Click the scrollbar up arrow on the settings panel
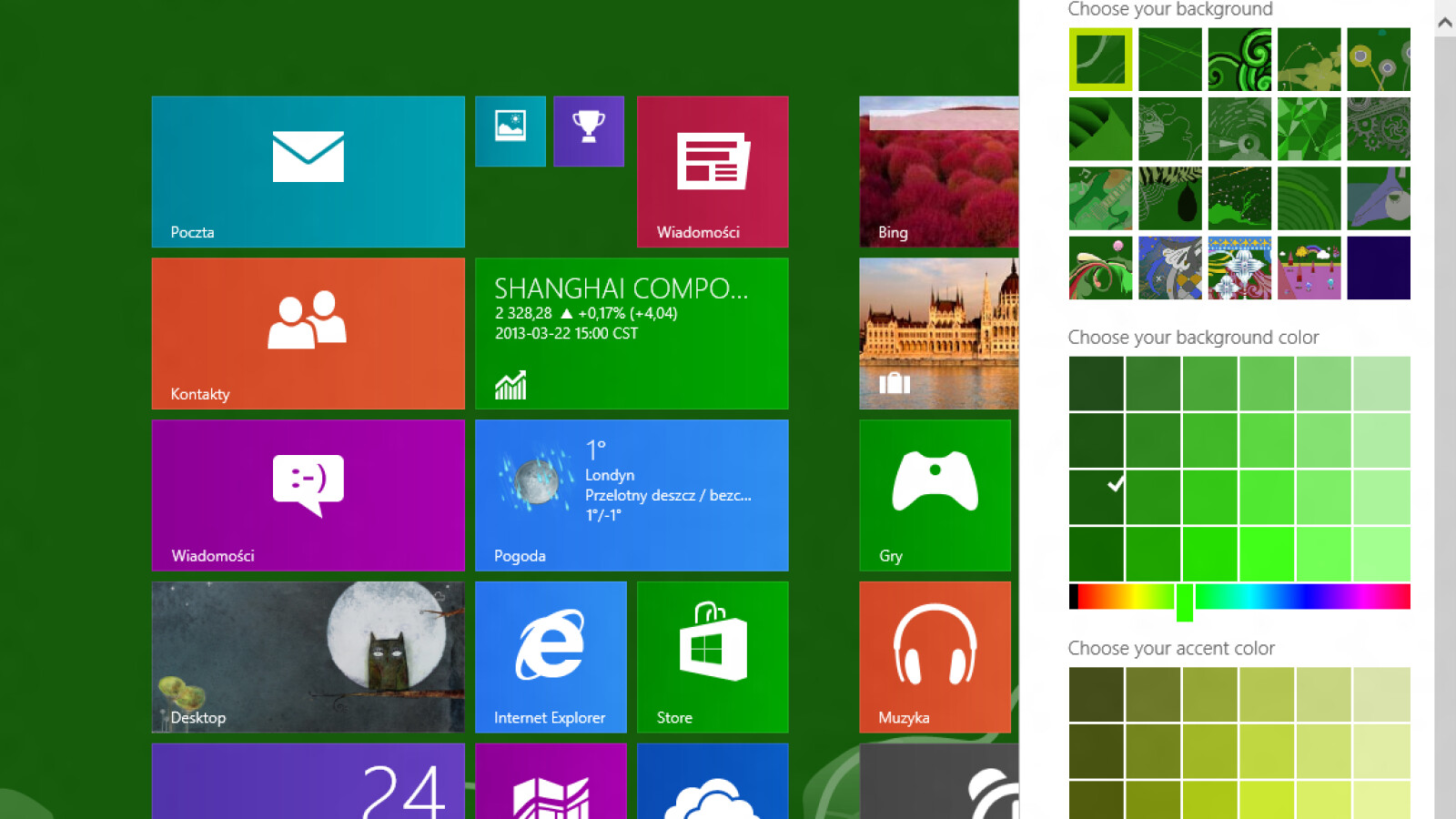 pos(1445,20)
